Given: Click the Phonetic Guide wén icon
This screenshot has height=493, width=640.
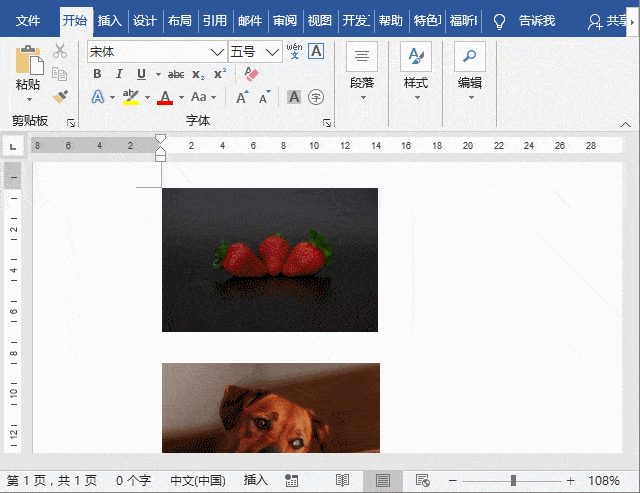Looking at the screenshot, I should click(x=294, y=51).
